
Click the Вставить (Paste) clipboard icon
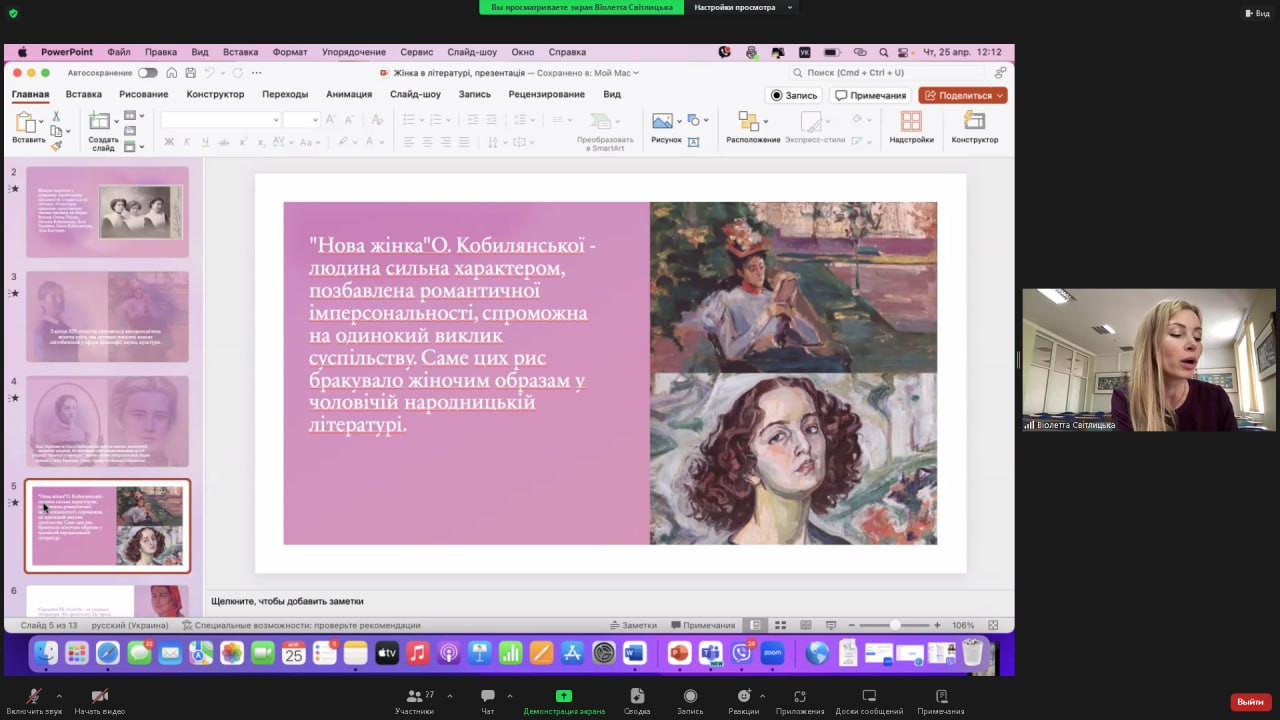pos(27,123)
